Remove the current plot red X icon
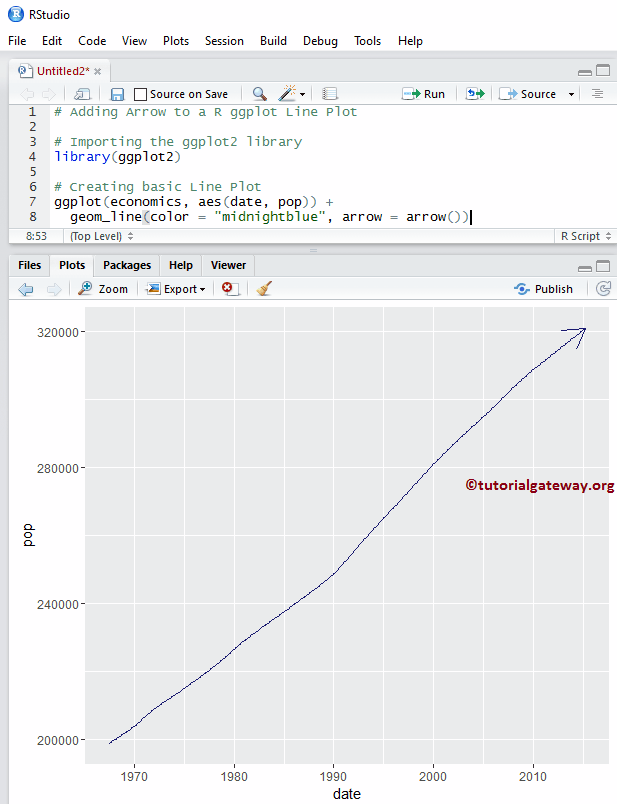The width and height of the screenshot is (617, 804). 230,289
